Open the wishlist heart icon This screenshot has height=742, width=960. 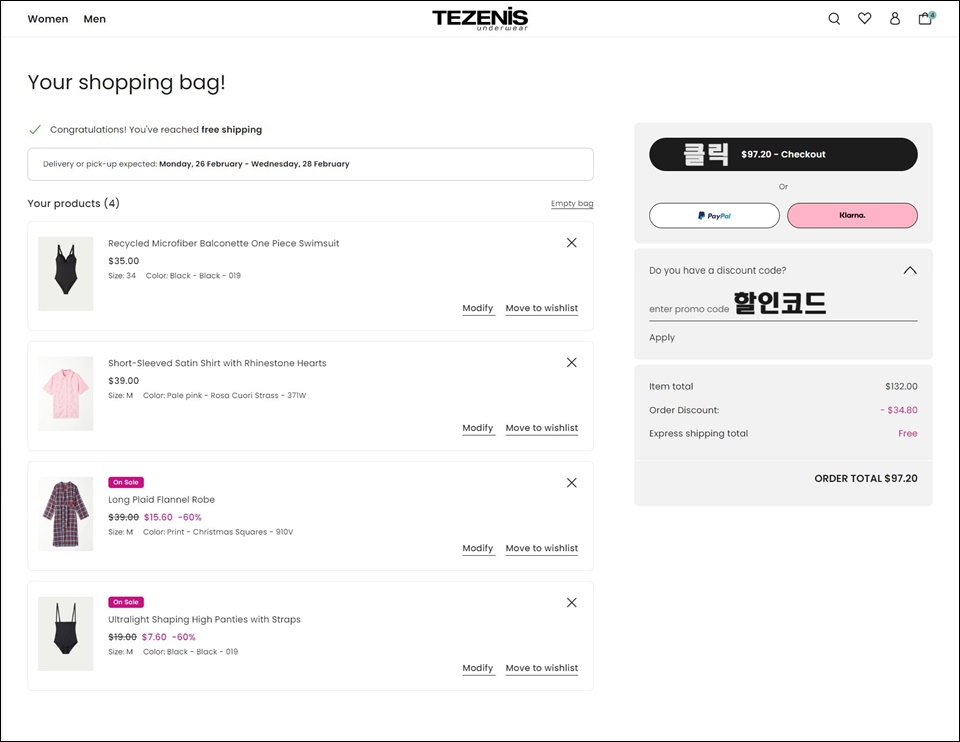click(x=864, y=18)
